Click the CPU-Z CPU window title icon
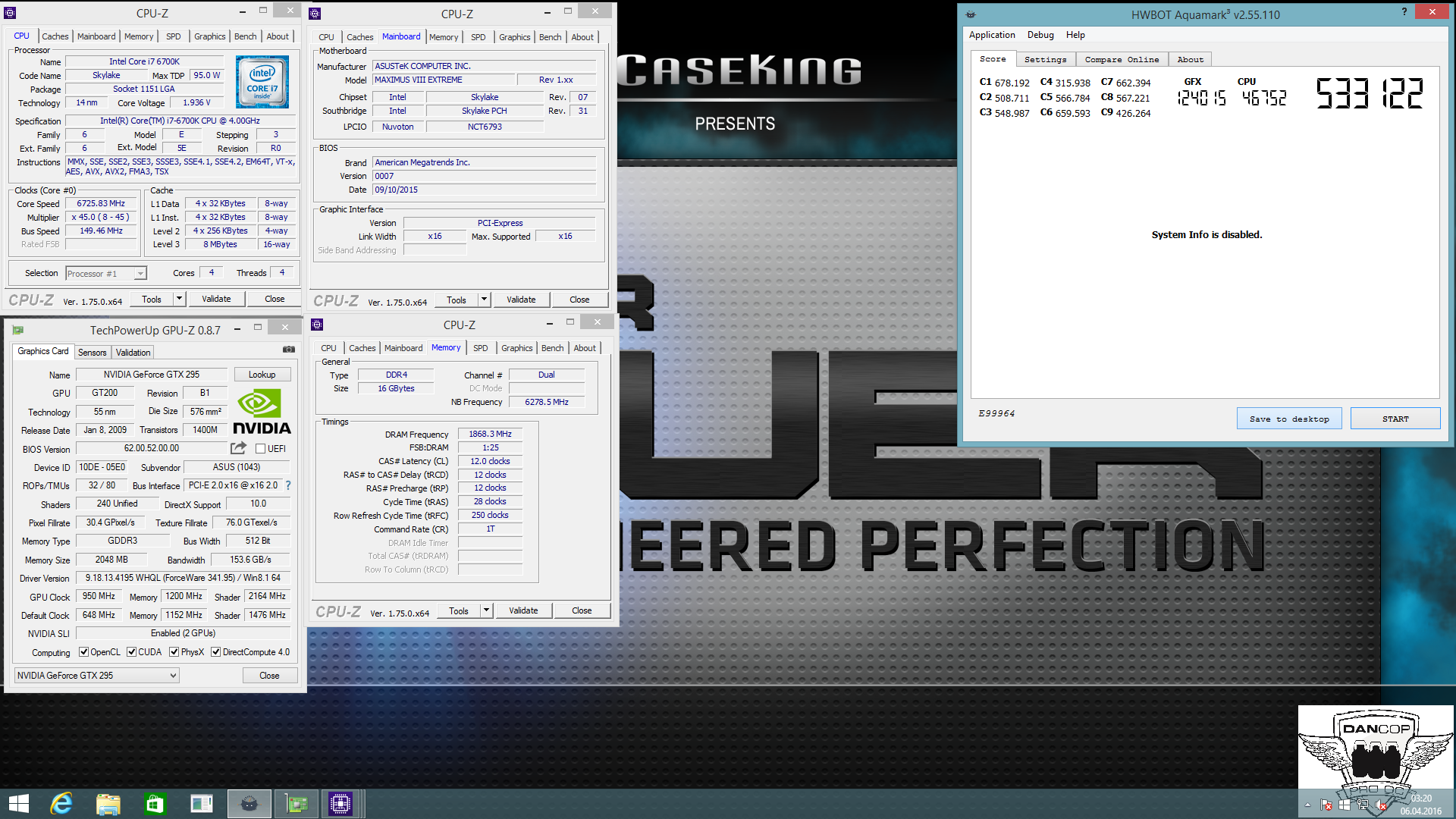This screenshot has height=819, width=1456. pyautogui.click(x=10, y=13)
